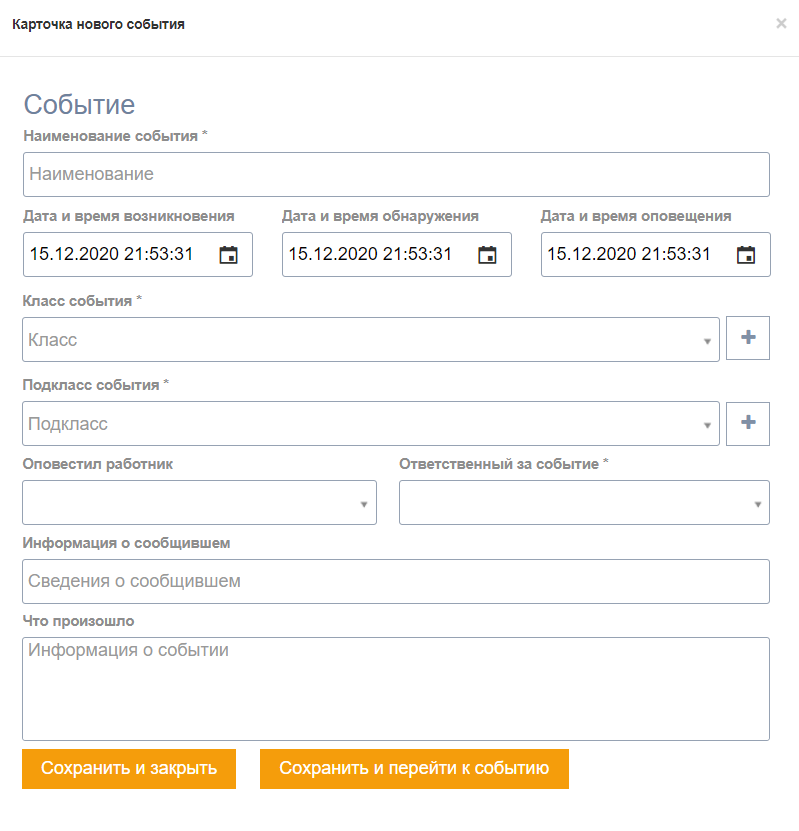The width and height of the screenshot is (799, 831).
Task: Click plus icon next to Подкласс
Action: coord(748,423)
